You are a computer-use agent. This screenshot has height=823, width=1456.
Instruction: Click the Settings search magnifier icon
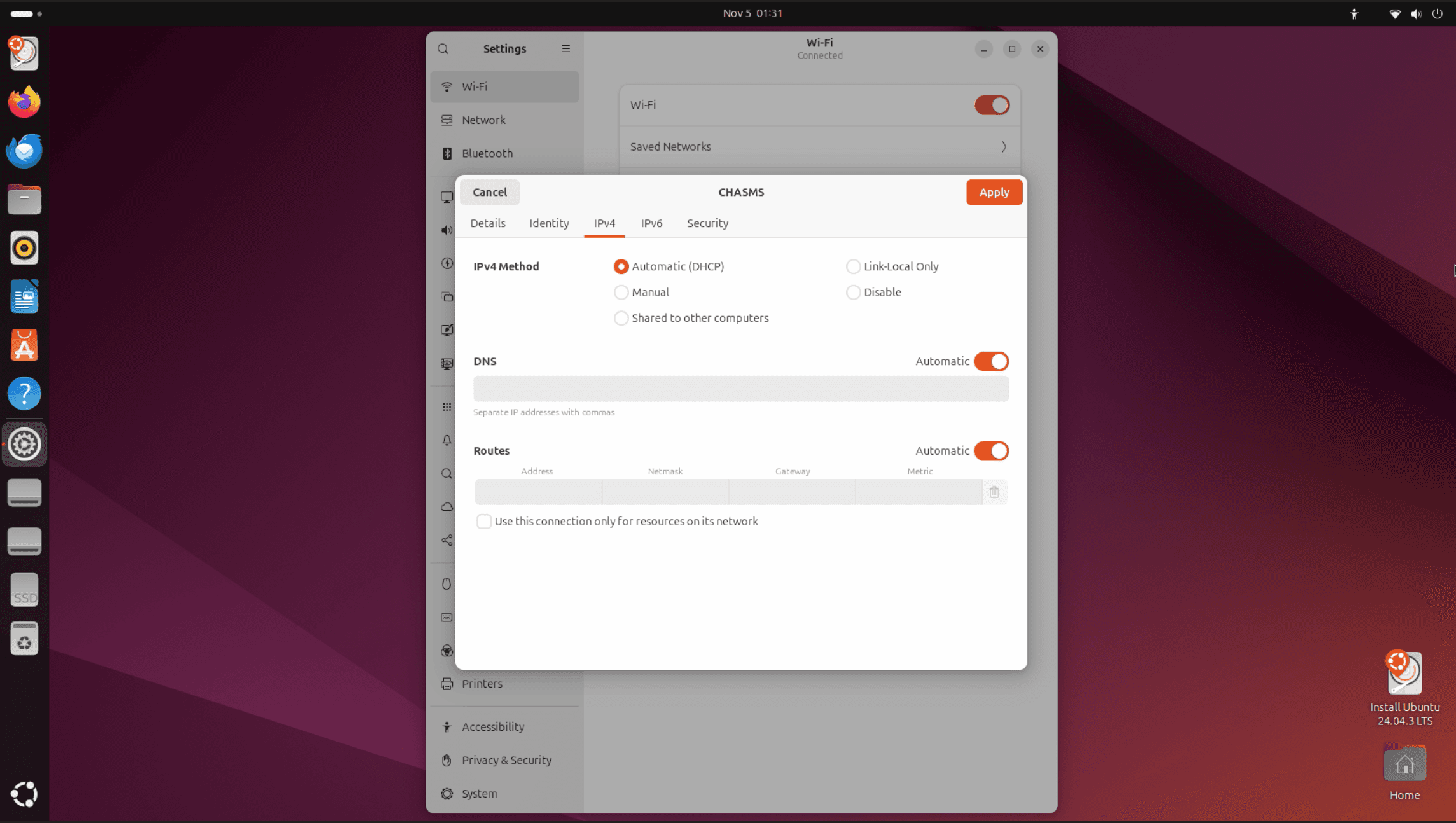(443, 48)
